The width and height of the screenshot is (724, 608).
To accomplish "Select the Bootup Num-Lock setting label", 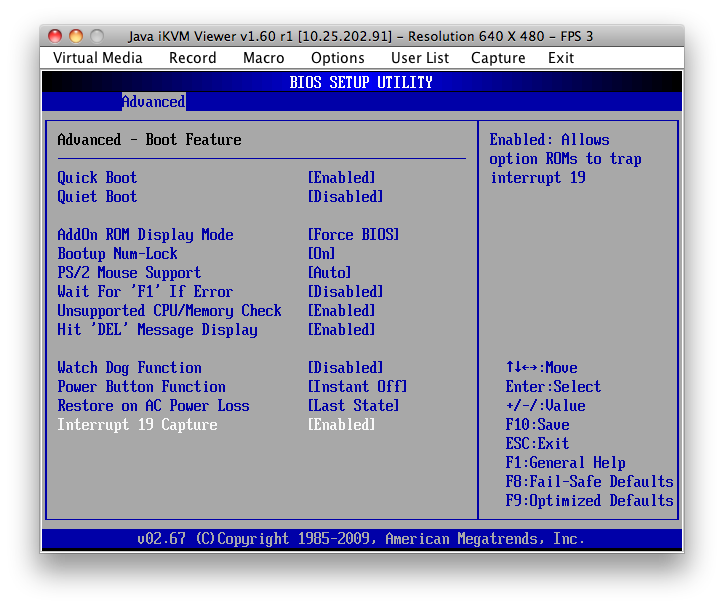I will (x=117, y=254).
